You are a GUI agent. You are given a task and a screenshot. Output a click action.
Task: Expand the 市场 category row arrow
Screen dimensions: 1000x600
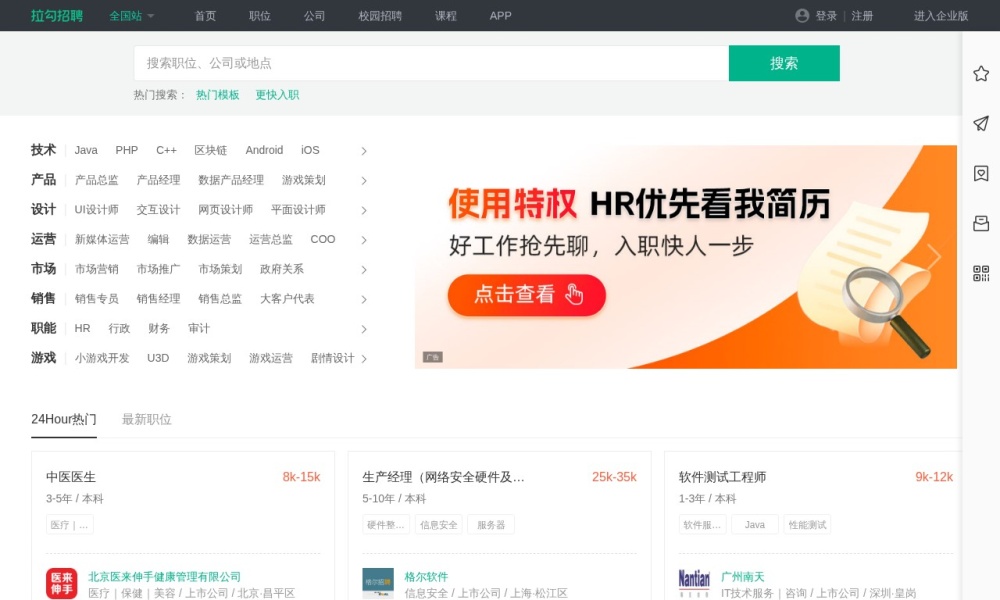tap(364, 270)
